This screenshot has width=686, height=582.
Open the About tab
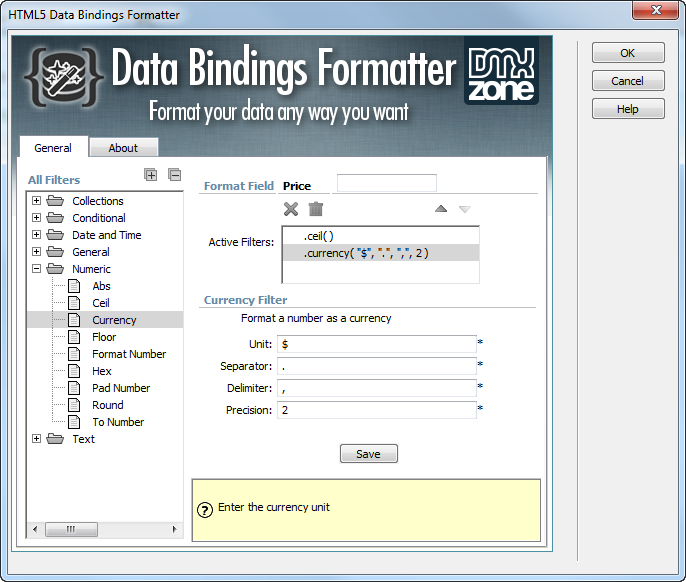pyautogui.click(x=123, y=148)
